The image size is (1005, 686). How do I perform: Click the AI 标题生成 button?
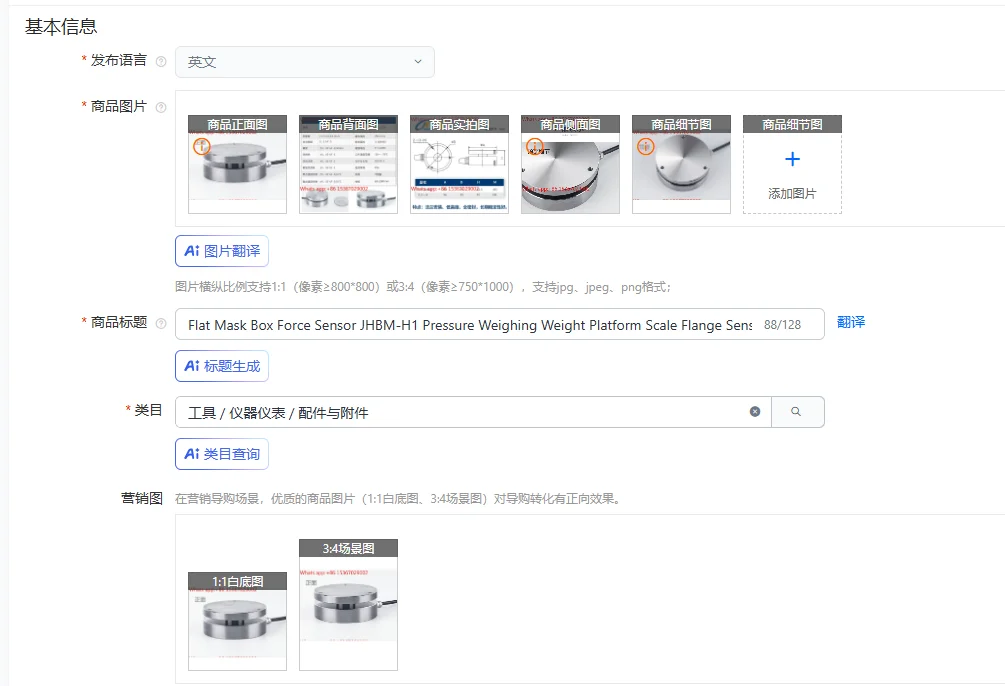point(222,366)
